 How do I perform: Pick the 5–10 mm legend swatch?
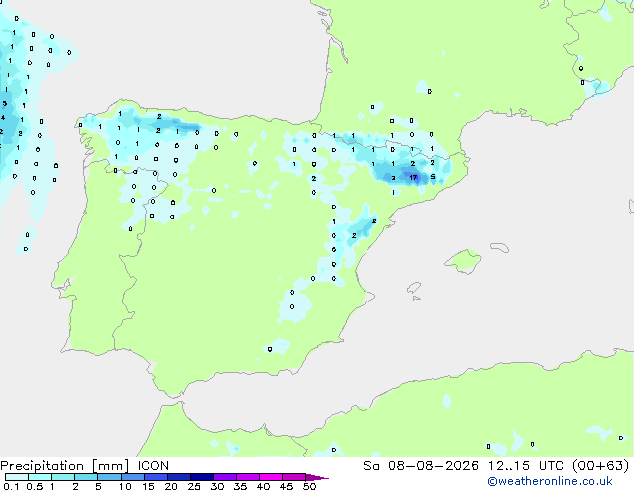click(109, 477)
